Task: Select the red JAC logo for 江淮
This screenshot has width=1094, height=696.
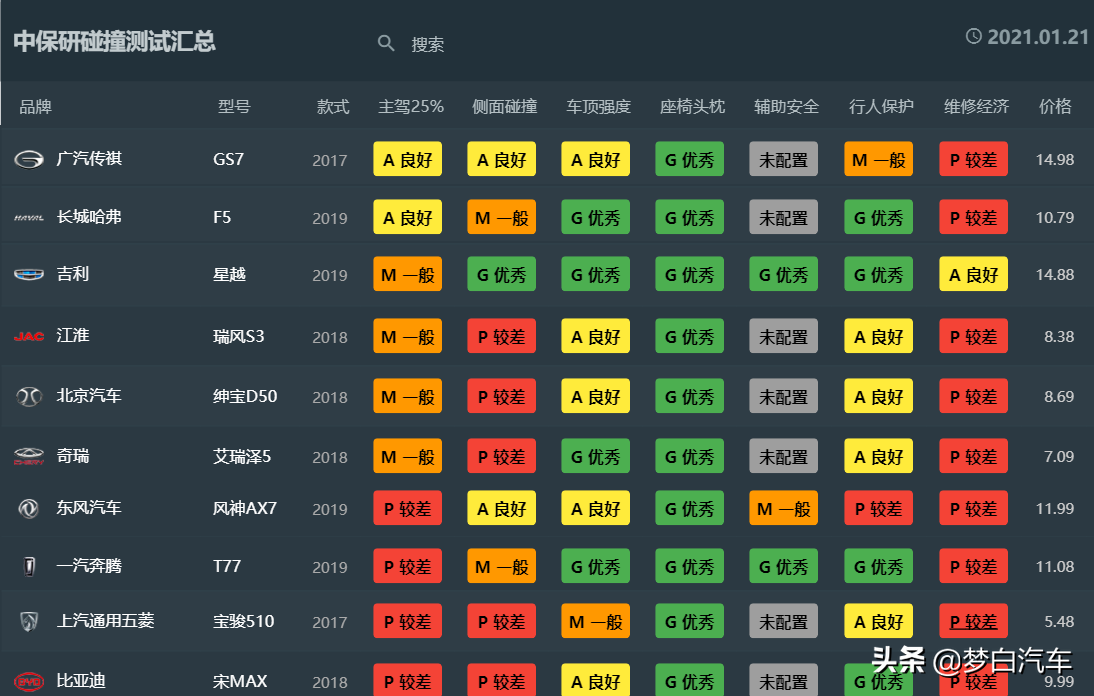Action: point(29,337)
